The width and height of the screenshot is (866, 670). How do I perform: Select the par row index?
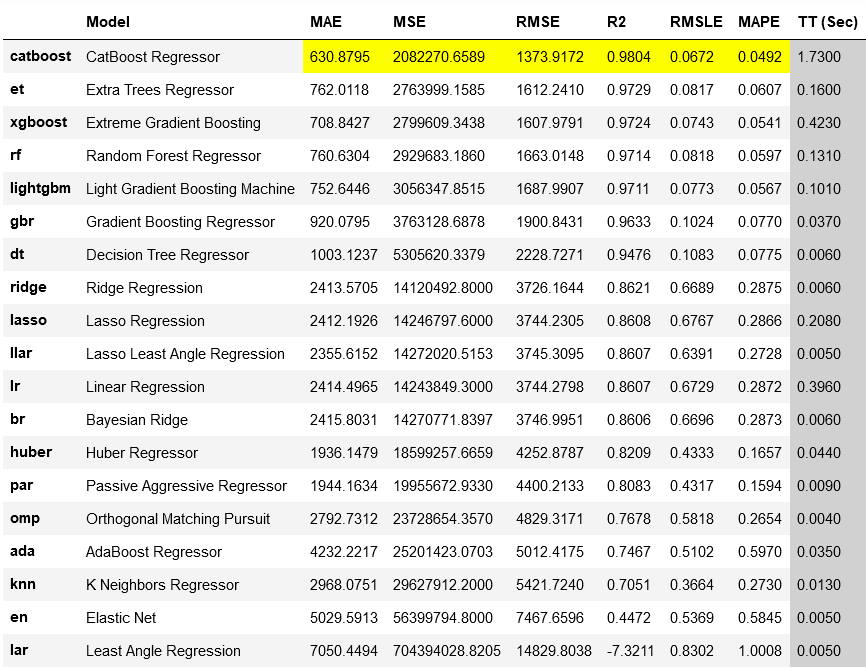click(22, 486)
